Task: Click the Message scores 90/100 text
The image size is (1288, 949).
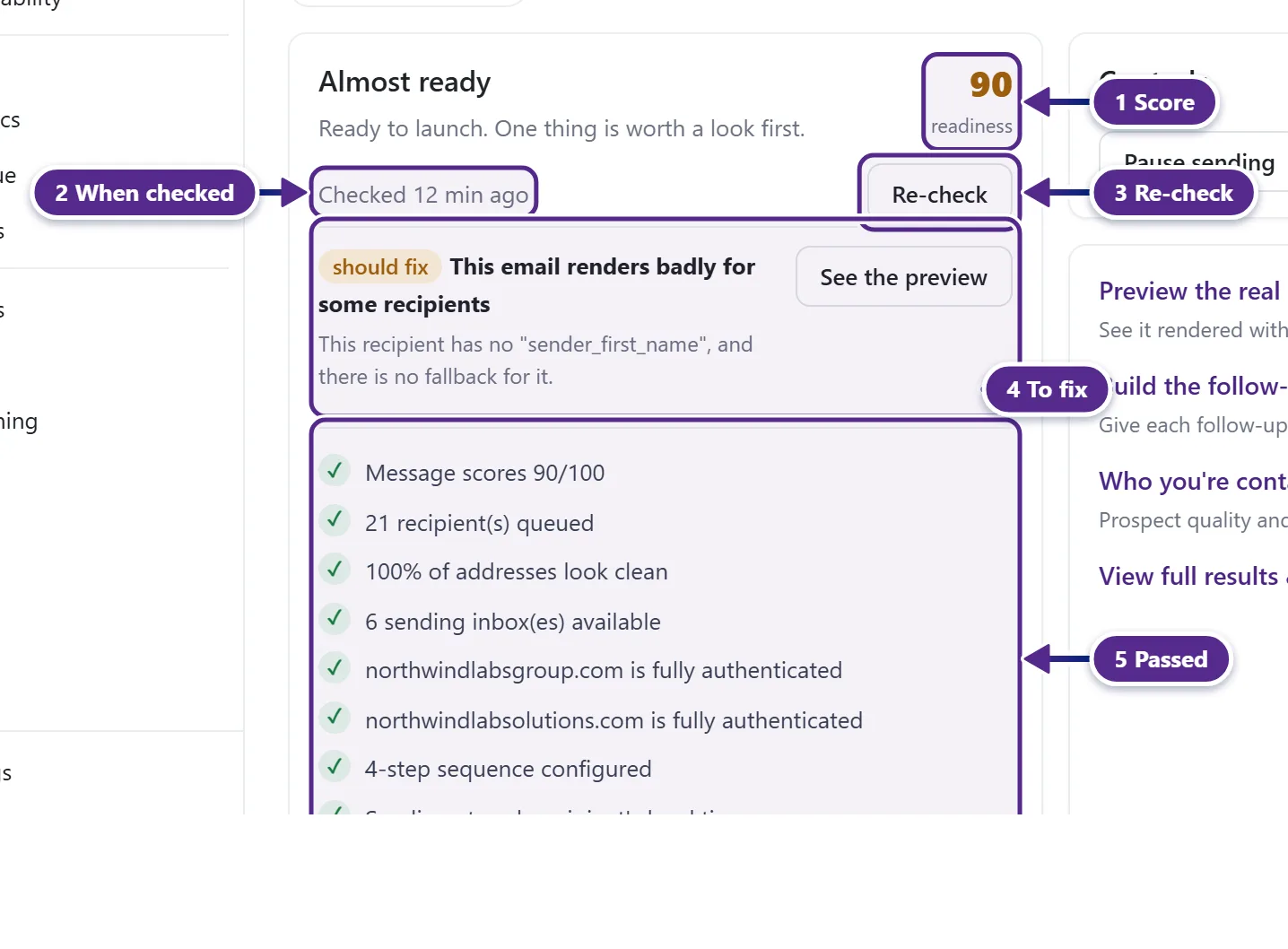Action: coord(484,473)
